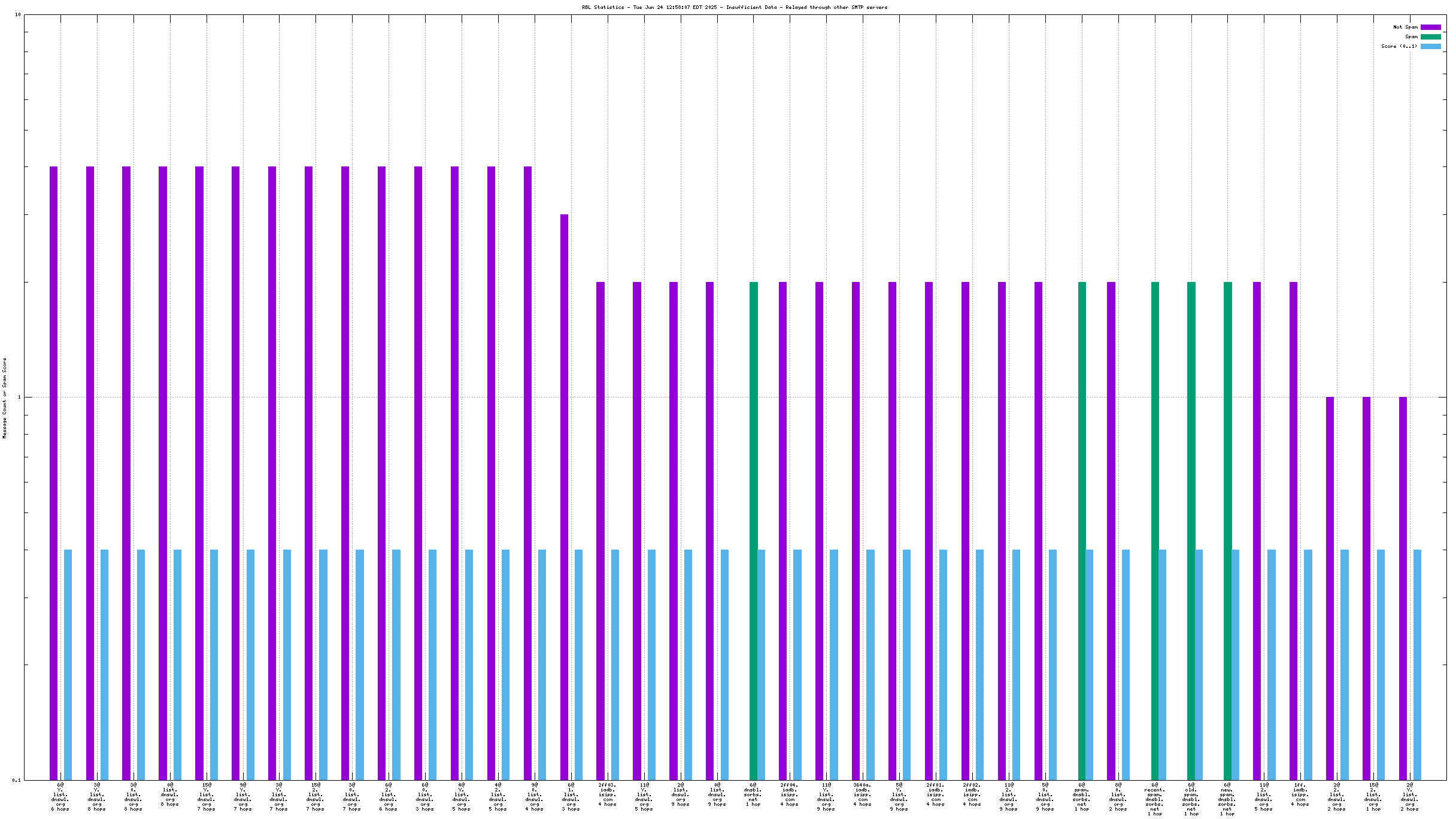The image size is (1456, 819).
Task: Click the 1ff.iadb.isipp.com x-axis label
Action: click(x=1300, y=794)
